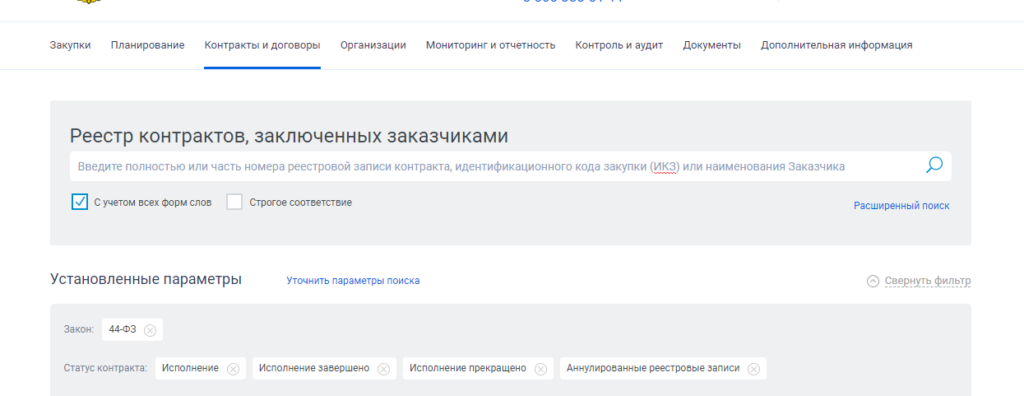Viewport: 1024px width, 396px height.
Task: Open the Планирование menu
Action: [x=148, y=45]
